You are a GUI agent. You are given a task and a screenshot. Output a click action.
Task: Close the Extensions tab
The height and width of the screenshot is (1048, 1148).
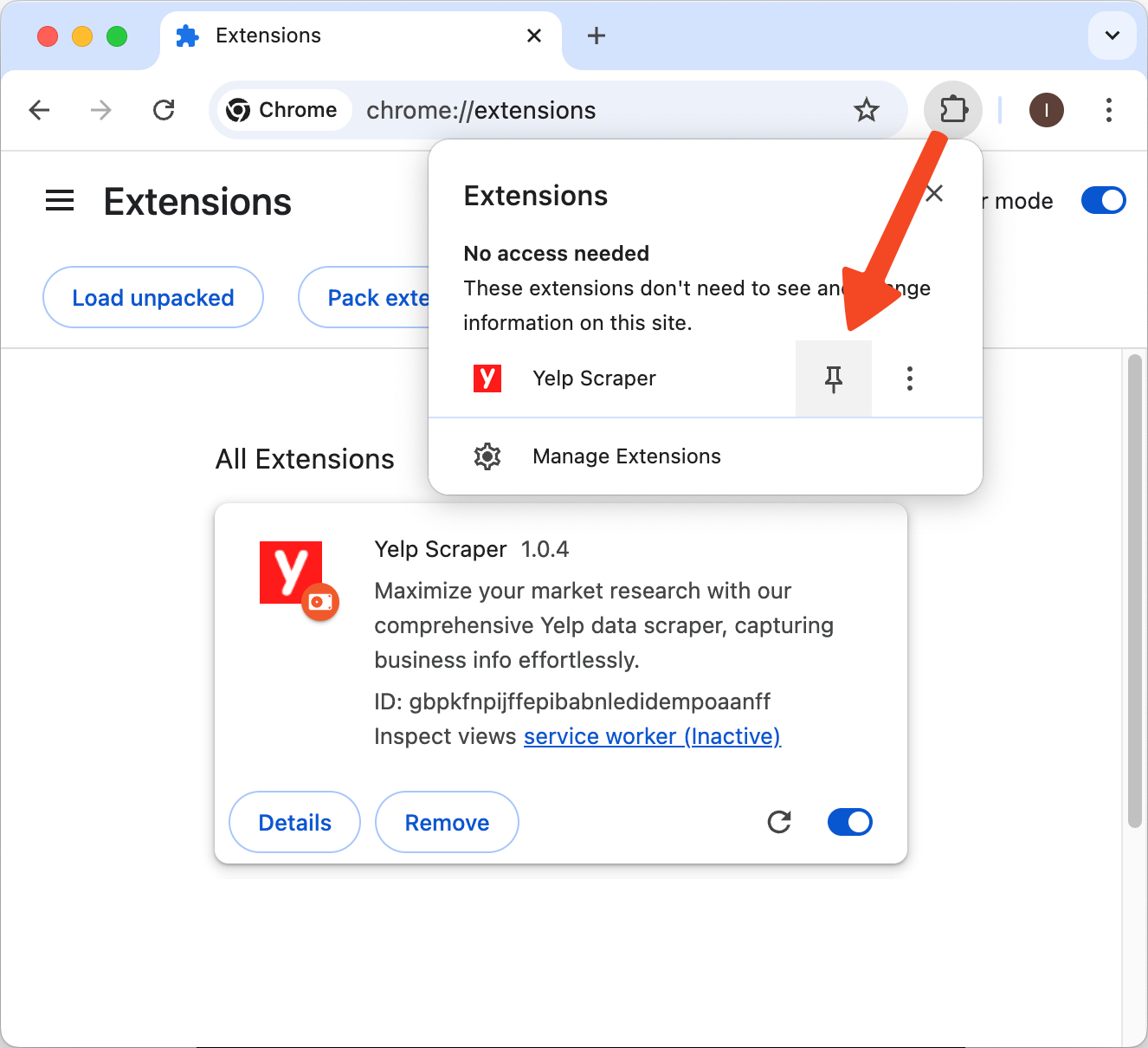tap(534, 36)
